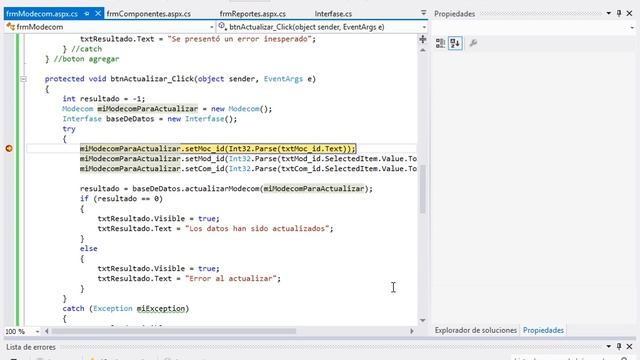Click '//boton agregar' comment
Image resolution: width=640 pixels, height=360 pixels.
(87, 59)
